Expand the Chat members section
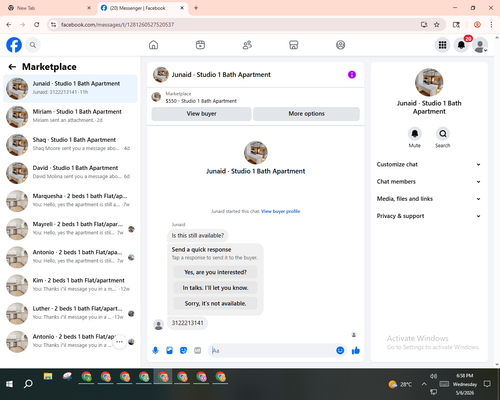 (x=429, y=182)
